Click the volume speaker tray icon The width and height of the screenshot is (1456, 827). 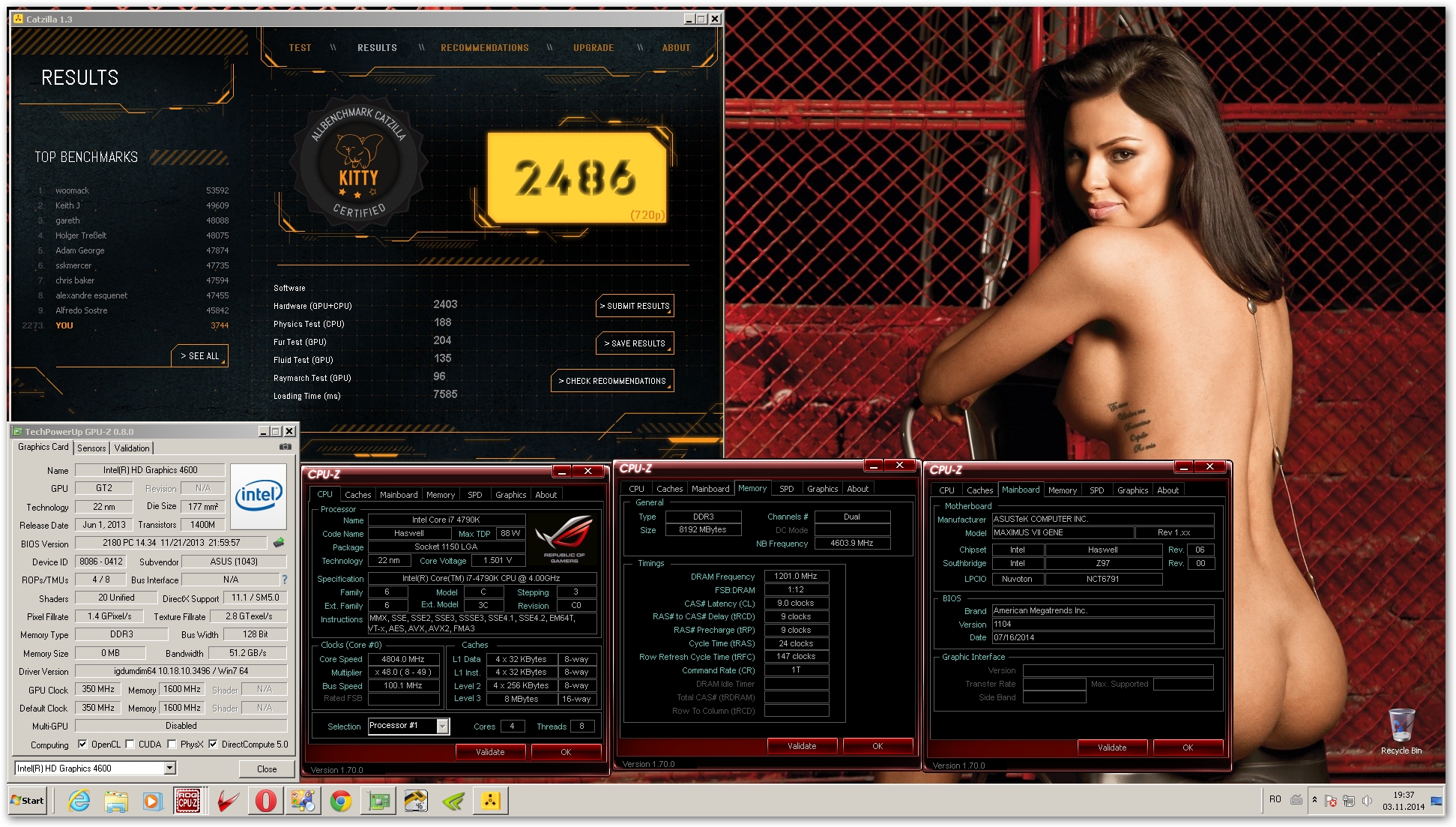click(1366, 801)
